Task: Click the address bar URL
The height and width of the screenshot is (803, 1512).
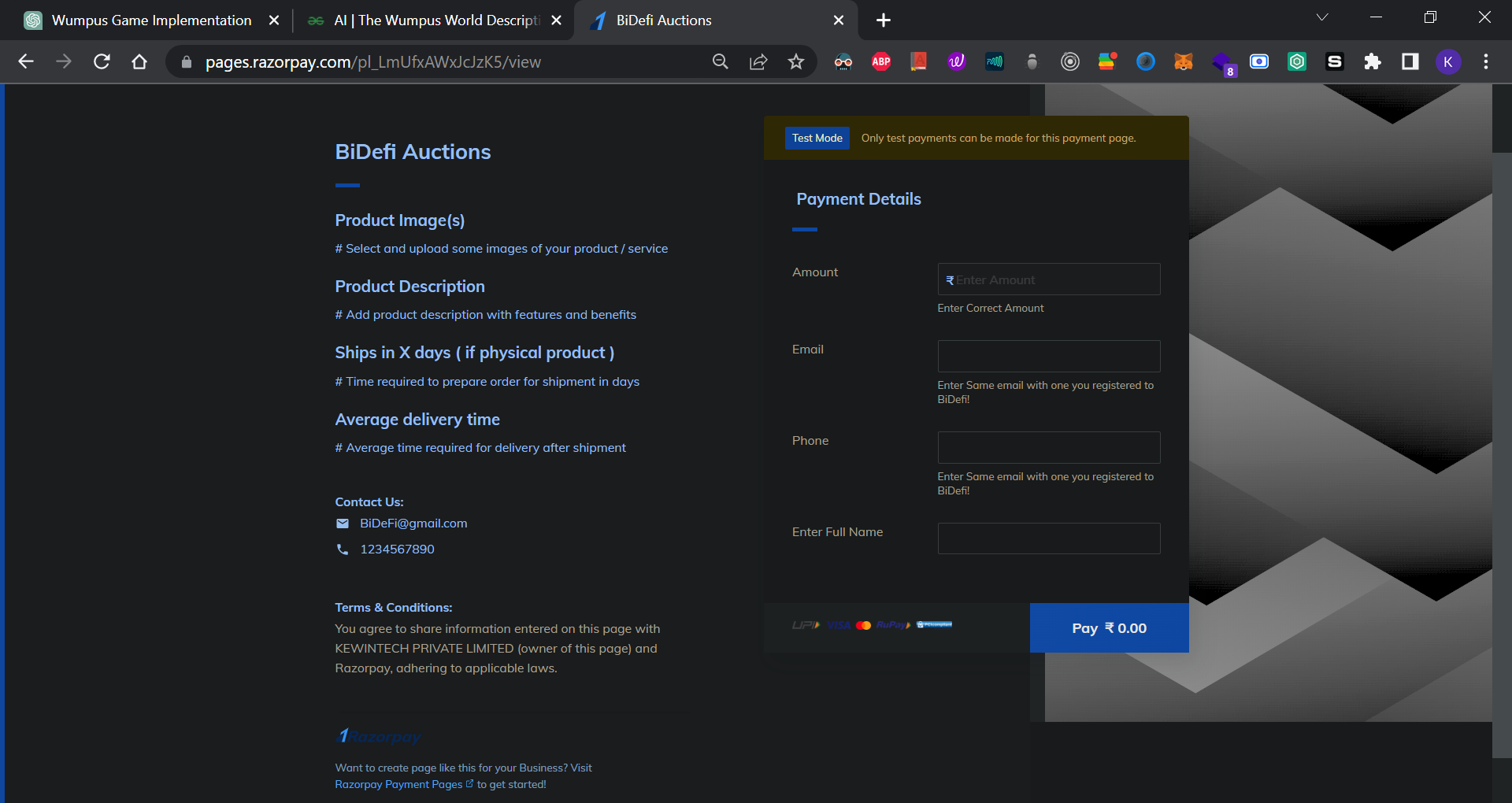Action: click(x=373, y=62)
